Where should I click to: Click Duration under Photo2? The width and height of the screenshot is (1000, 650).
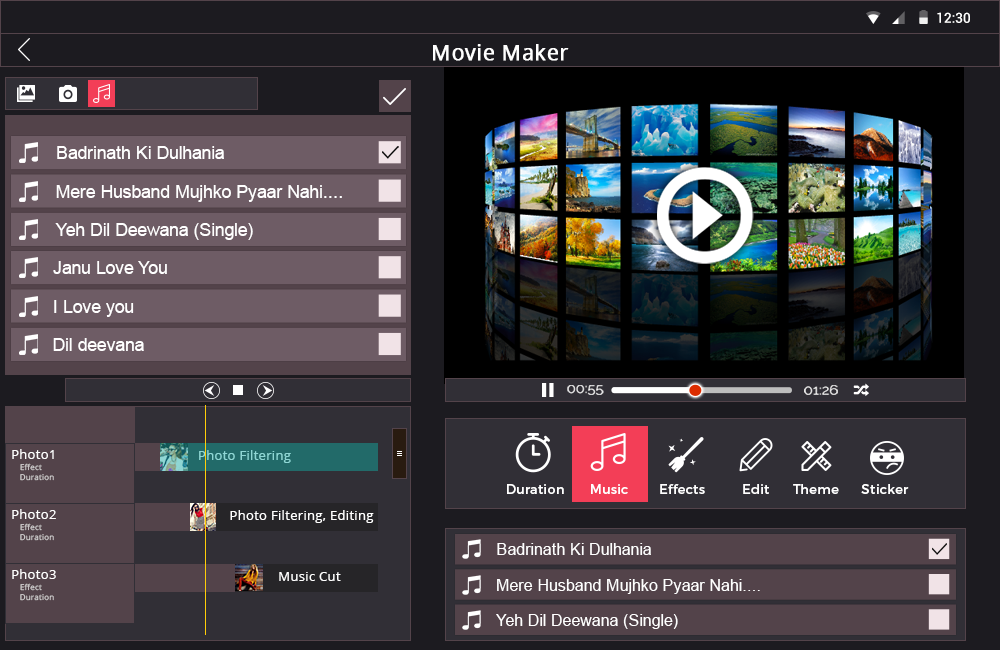pyautogui.click(x=36, y=537)
